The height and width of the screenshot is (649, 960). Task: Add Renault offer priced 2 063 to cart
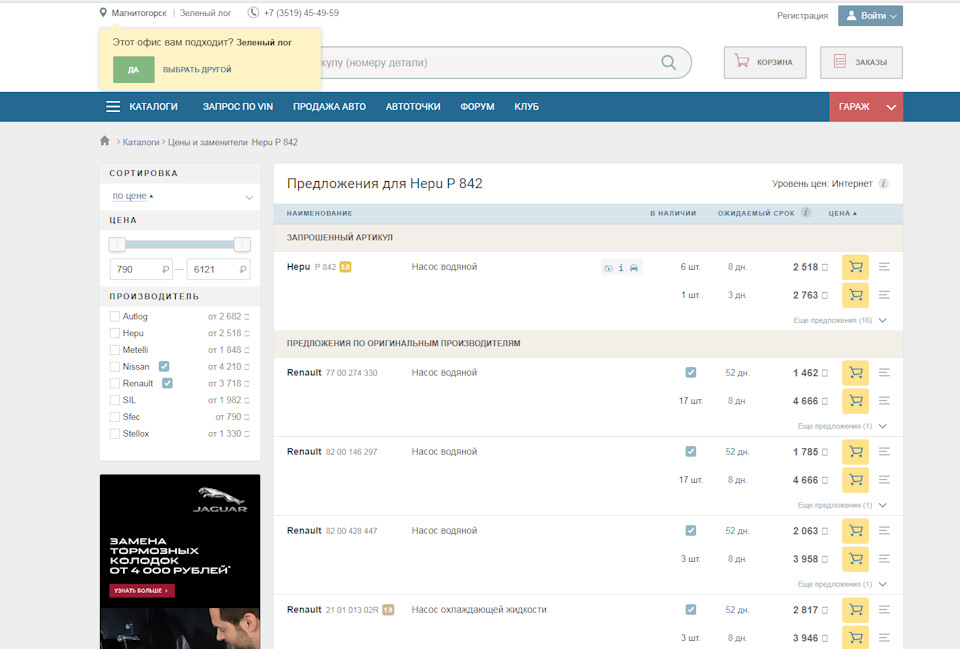(855, 531)
